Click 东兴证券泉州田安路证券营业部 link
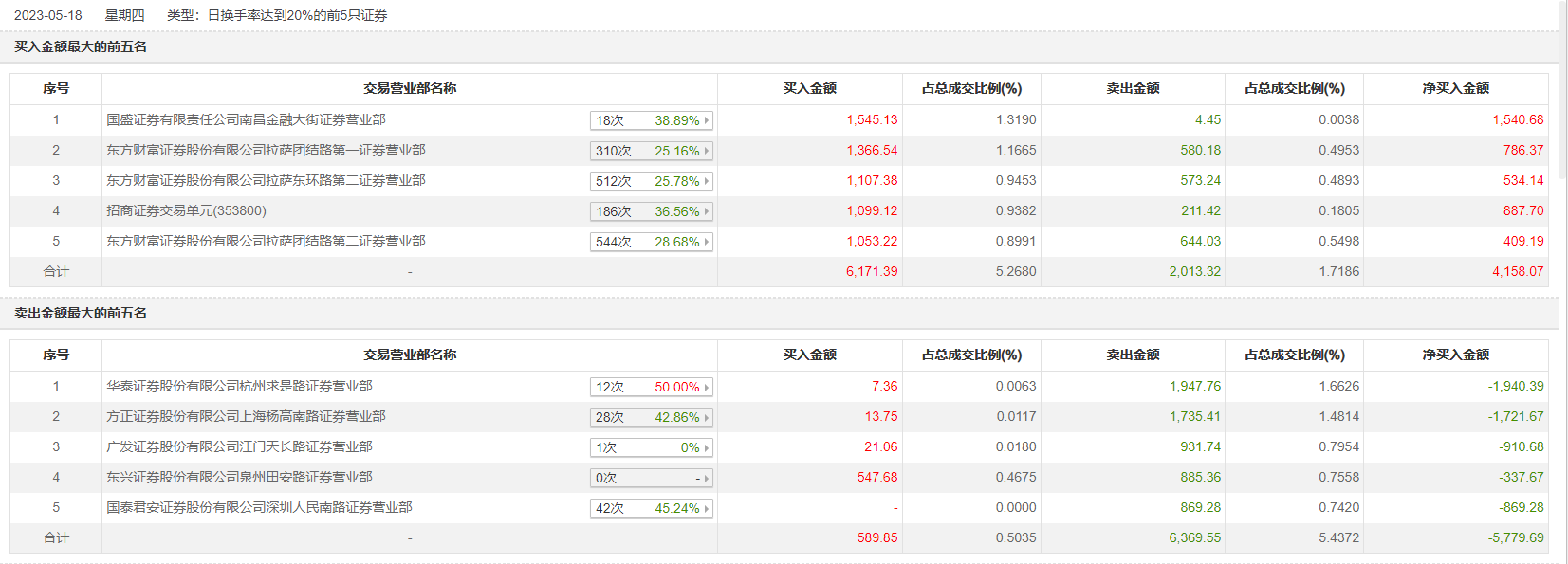 click(239, 477)
